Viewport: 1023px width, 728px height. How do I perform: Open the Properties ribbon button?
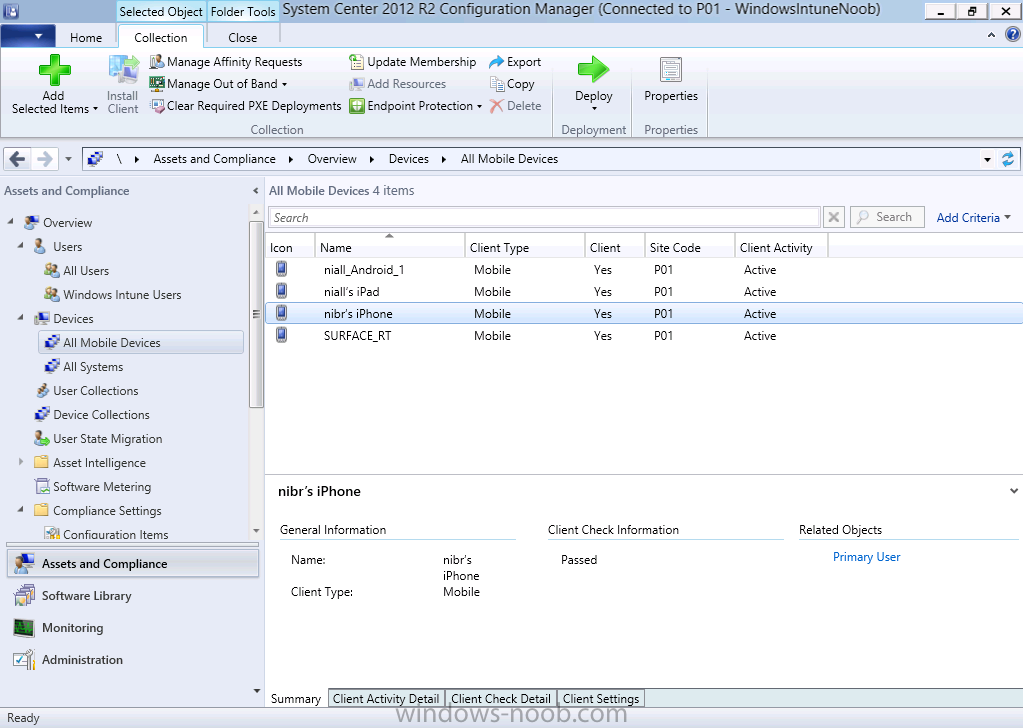671,80
